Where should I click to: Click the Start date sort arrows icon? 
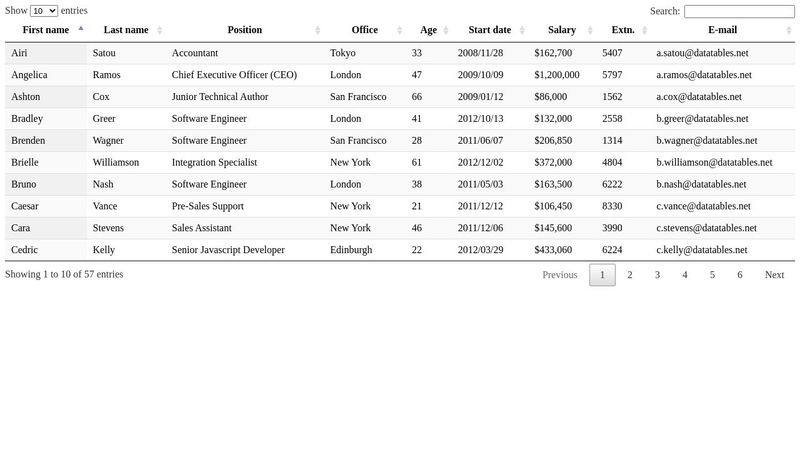(522, 30)
